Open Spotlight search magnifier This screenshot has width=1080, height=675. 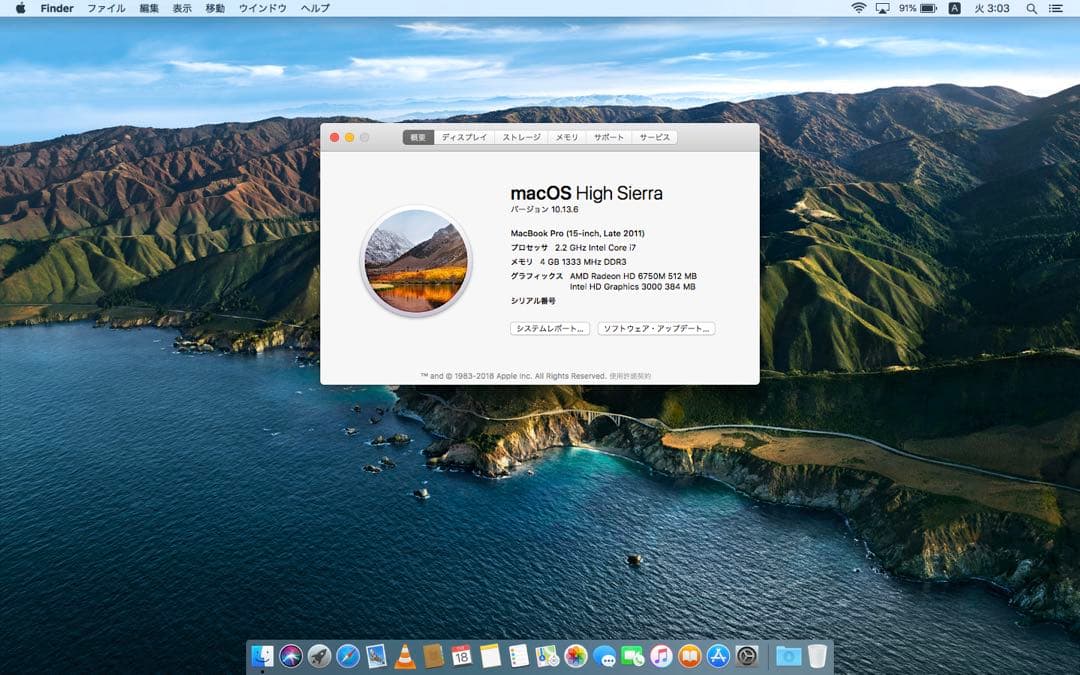(1031, 8)
